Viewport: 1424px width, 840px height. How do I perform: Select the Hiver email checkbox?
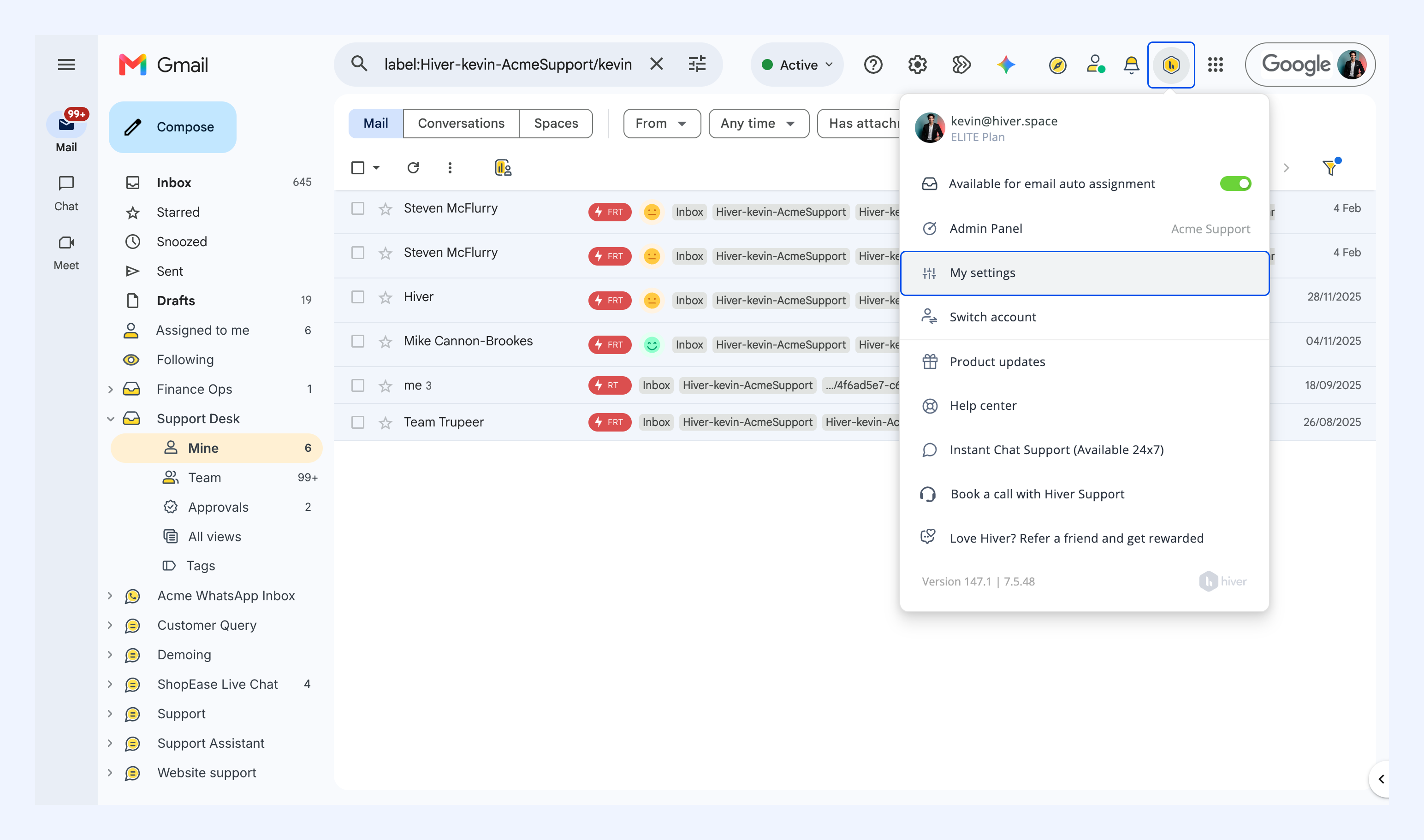pos(358,297)
